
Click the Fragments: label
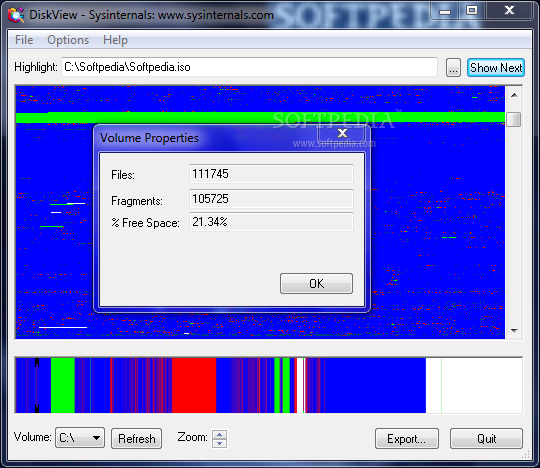tap(137, 201)
